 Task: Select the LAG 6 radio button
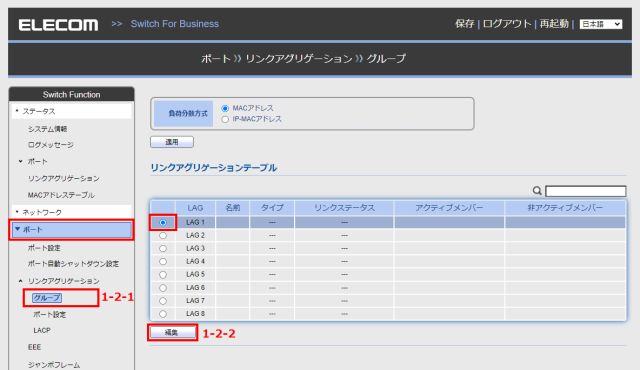coord(163,288)
